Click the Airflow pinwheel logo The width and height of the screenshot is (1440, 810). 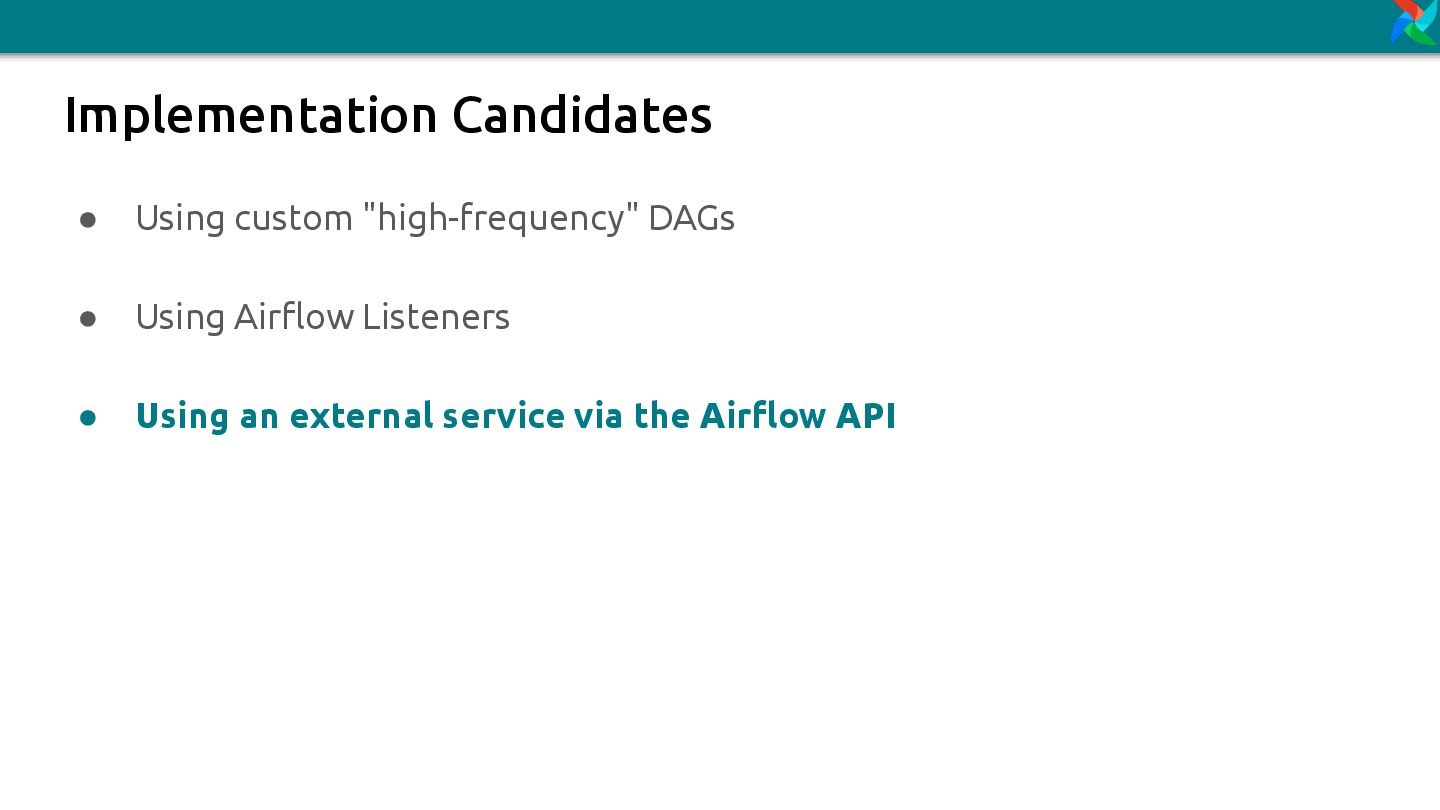point(1414,22)
